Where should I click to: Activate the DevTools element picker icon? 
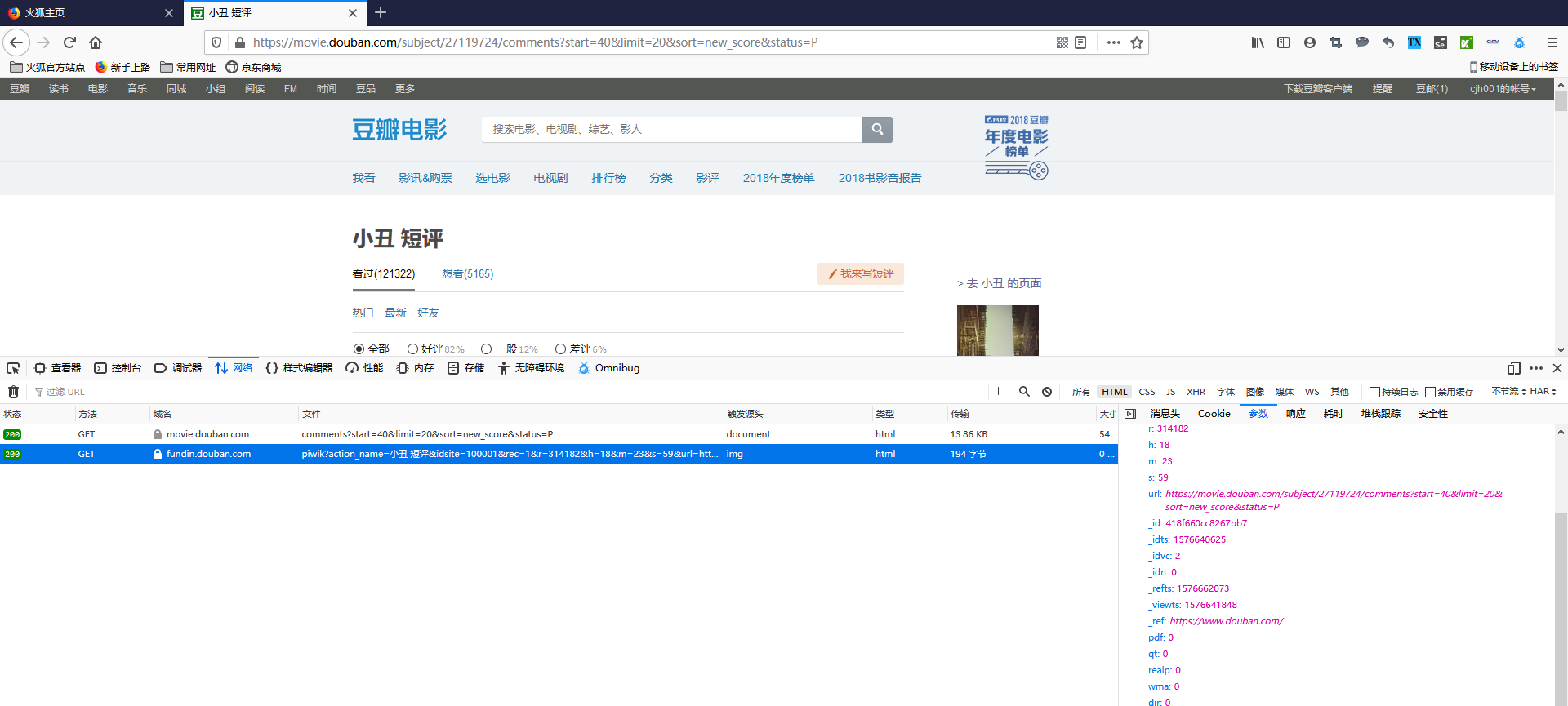(13, 368)
